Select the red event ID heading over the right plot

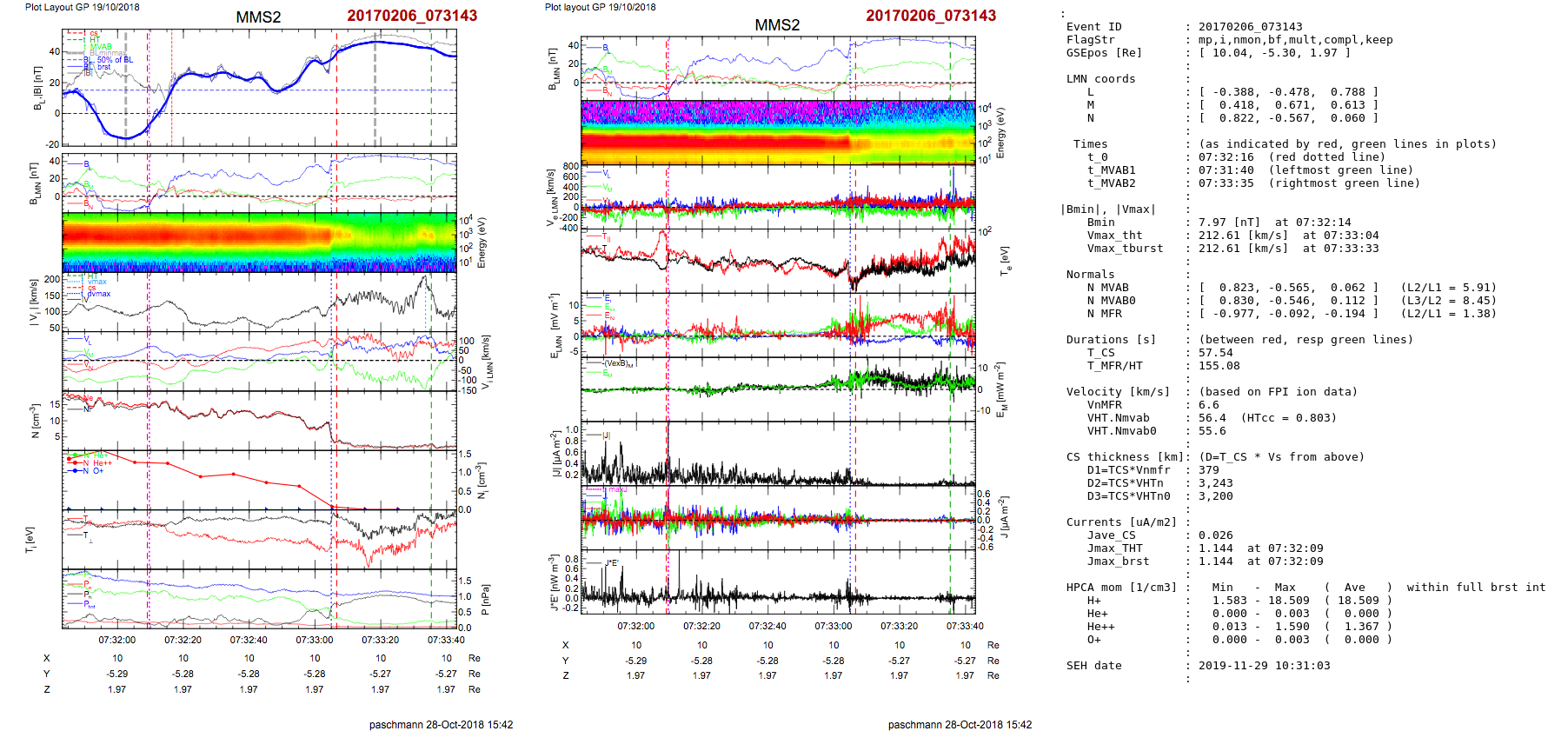pyautogui.click(x=931, y=16)
